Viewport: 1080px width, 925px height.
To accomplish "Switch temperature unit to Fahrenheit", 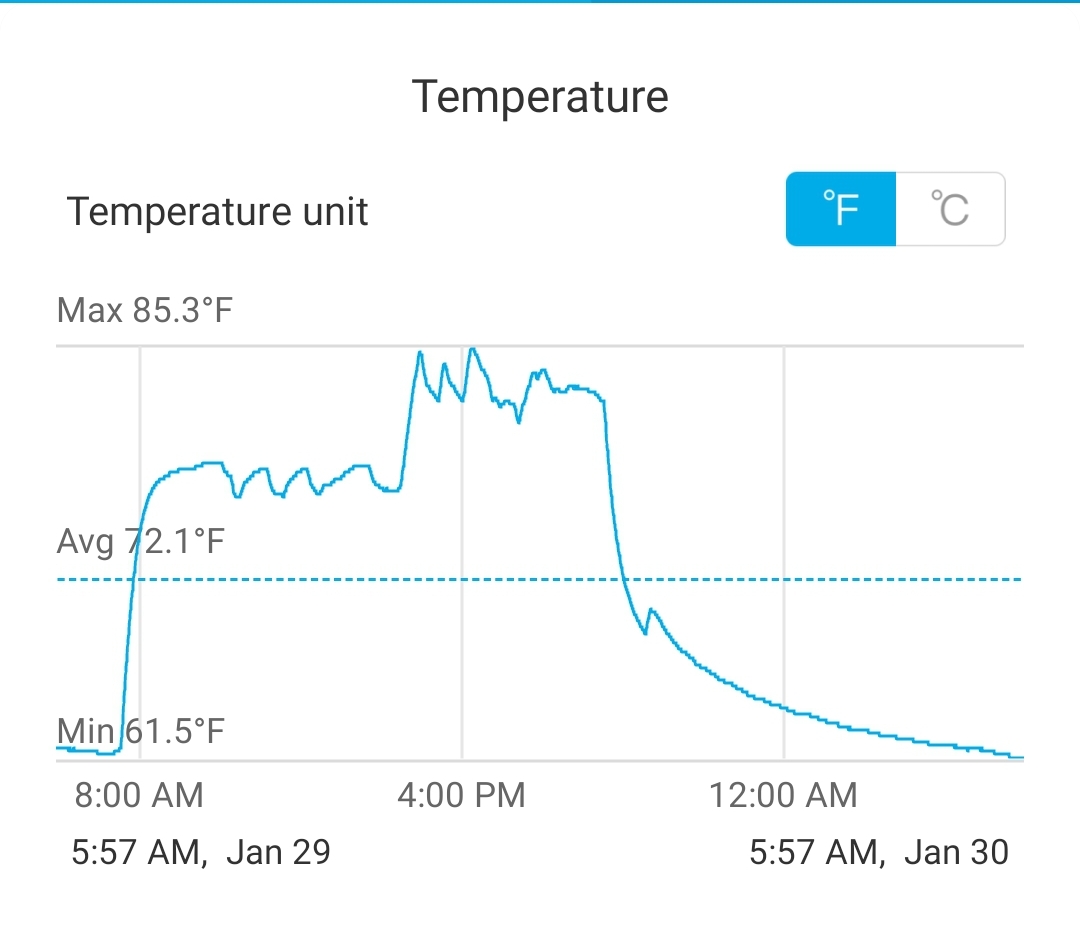I will pyautogui.click(x=841, y=209).
